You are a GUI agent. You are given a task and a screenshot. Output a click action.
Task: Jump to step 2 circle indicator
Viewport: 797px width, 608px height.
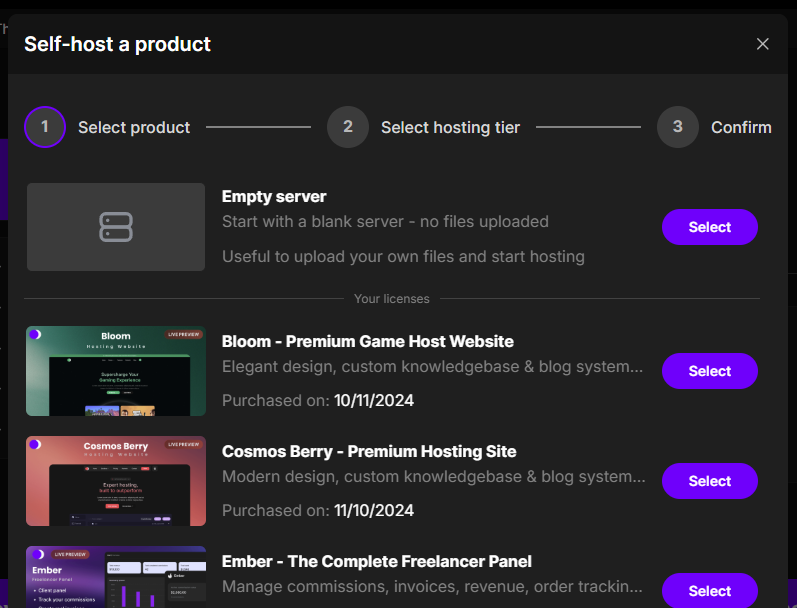(347, 127)
